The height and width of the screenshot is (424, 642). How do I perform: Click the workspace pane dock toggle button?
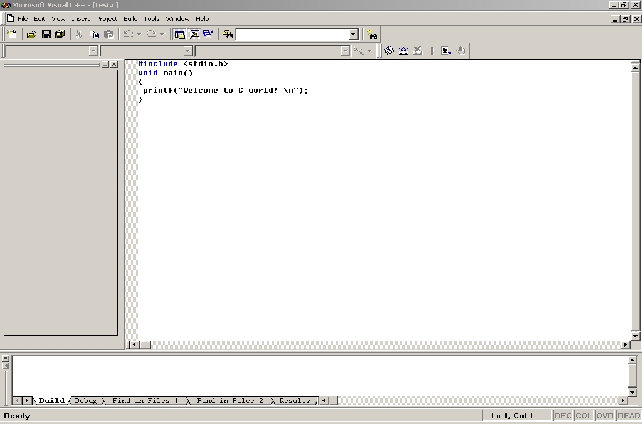(x=106, y=65)
